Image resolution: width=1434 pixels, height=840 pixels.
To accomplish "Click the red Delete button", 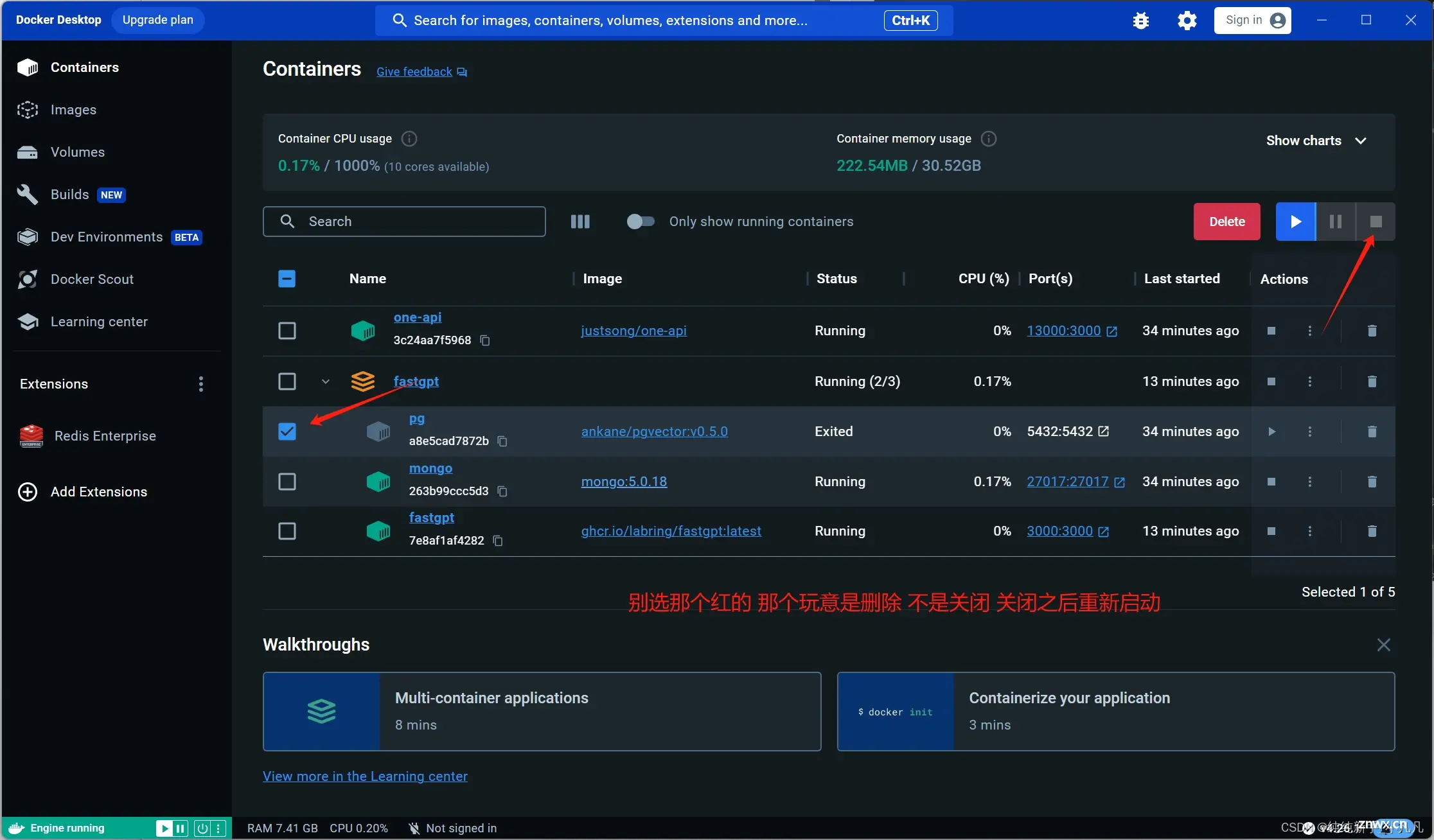I will click(1226, 222).
